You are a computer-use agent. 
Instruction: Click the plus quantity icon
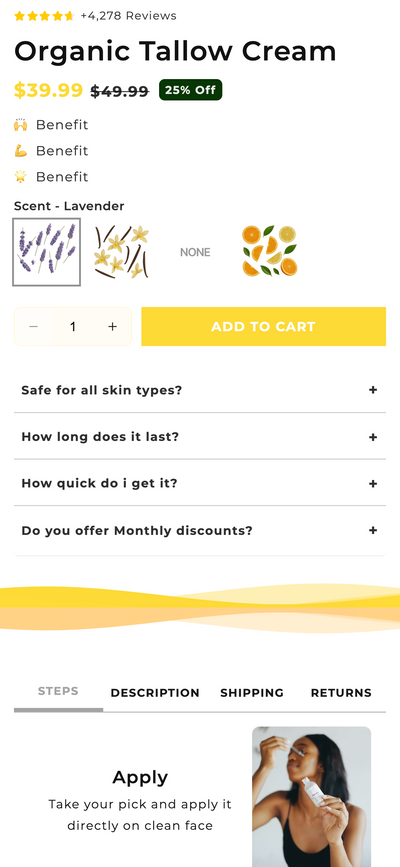point(112,327)
